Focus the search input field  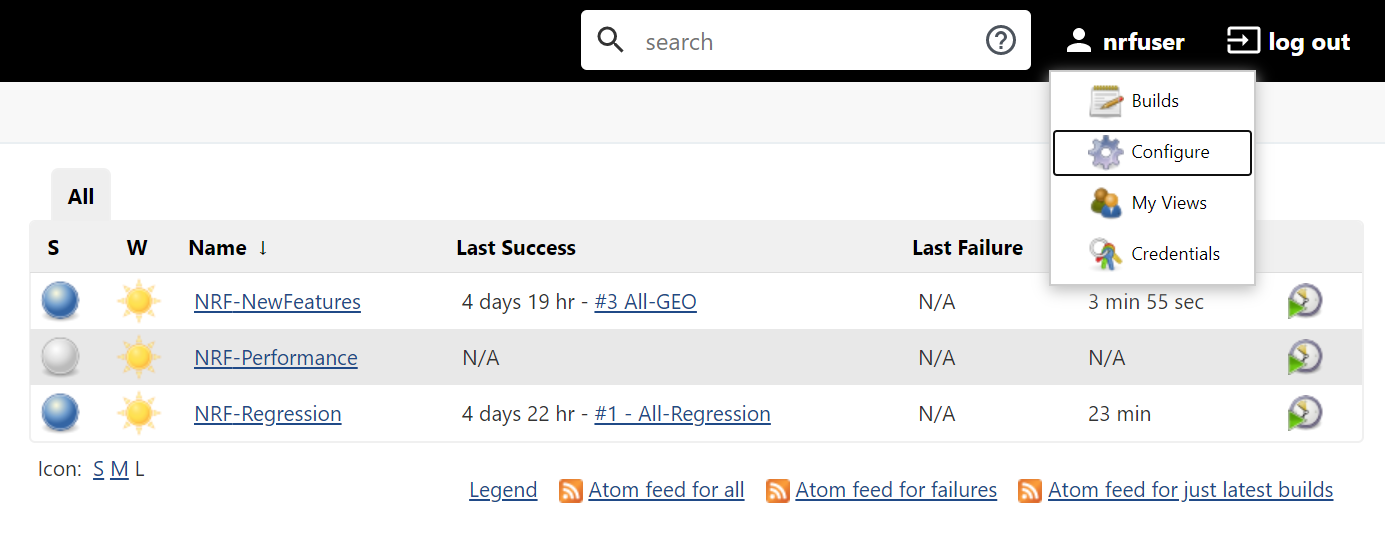pos(806,41)
